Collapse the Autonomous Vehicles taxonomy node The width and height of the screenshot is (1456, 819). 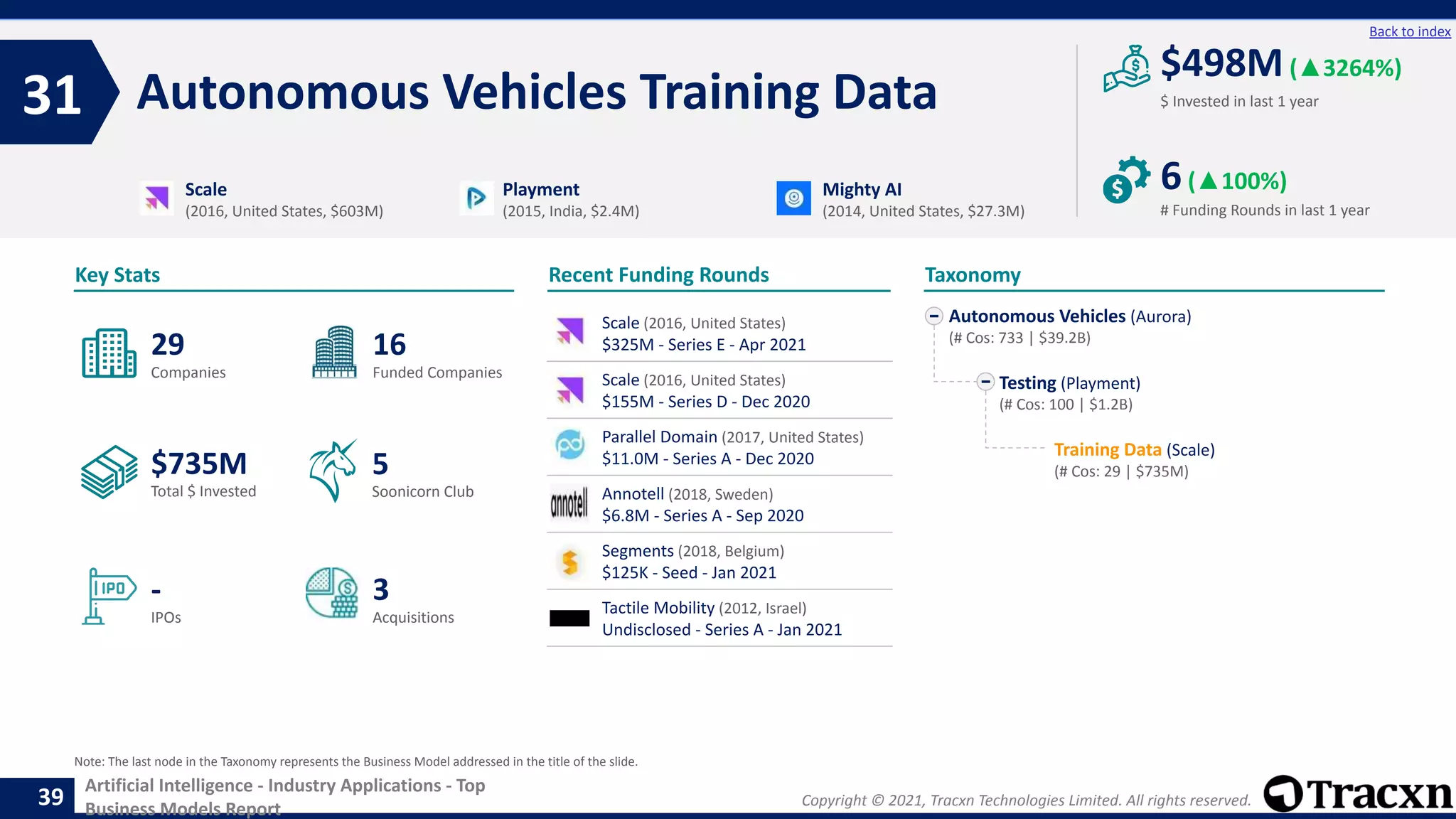point(934,316)
